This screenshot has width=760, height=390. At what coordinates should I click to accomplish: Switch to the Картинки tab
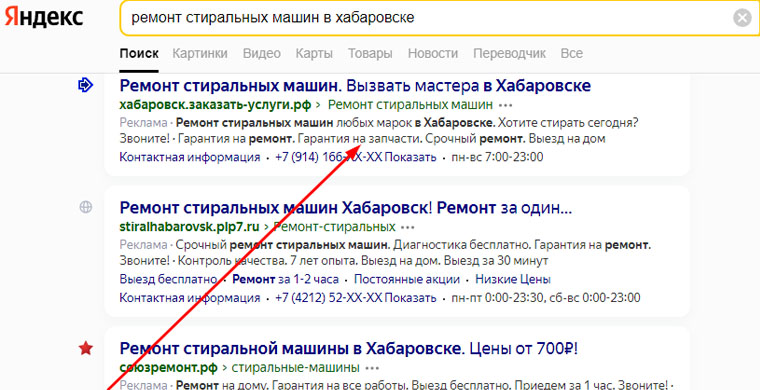(x=200, y=53)
